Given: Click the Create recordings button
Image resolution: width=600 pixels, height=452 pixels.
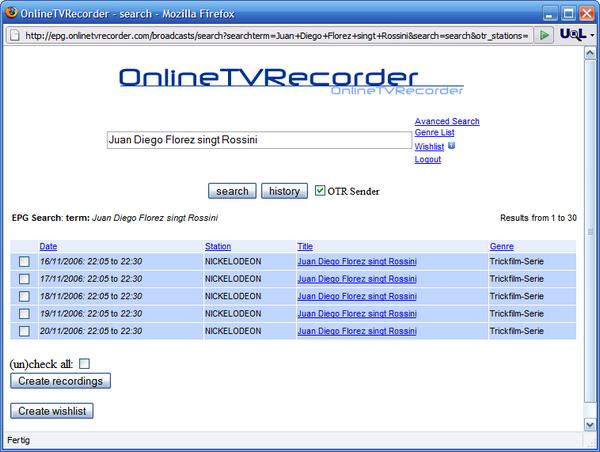Looking at the screenshot, I should coord(60,381).
